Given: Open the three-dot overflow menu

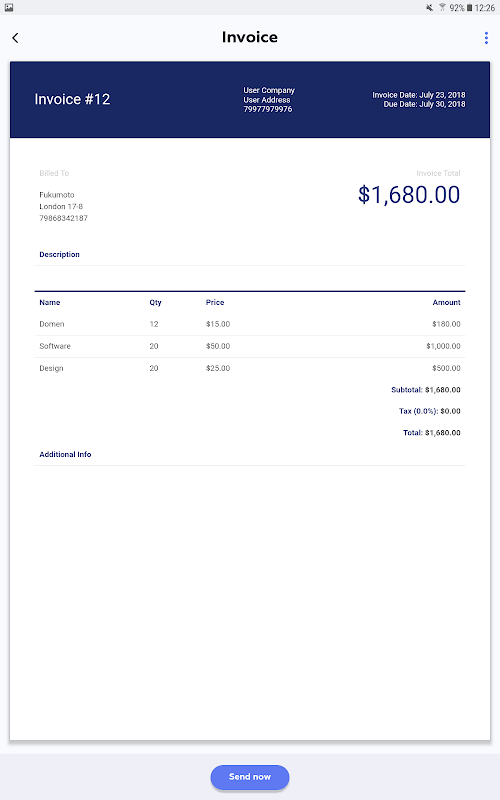Looking at the screenshot, I should click(x=486, y=38).
